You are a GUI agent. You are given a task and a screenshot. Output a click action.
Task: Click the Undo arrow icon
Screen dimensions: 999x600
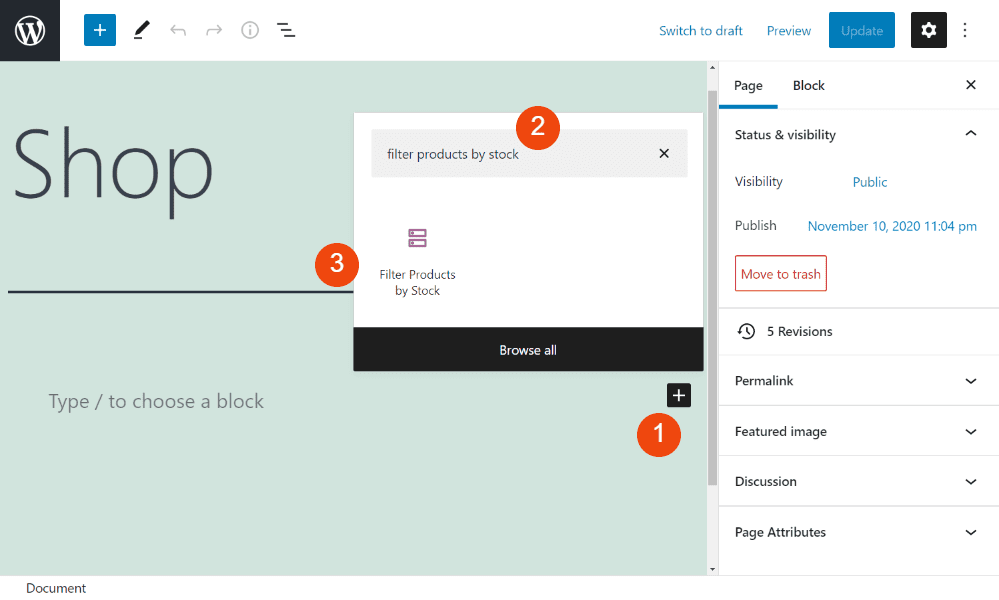coord(178,30)
